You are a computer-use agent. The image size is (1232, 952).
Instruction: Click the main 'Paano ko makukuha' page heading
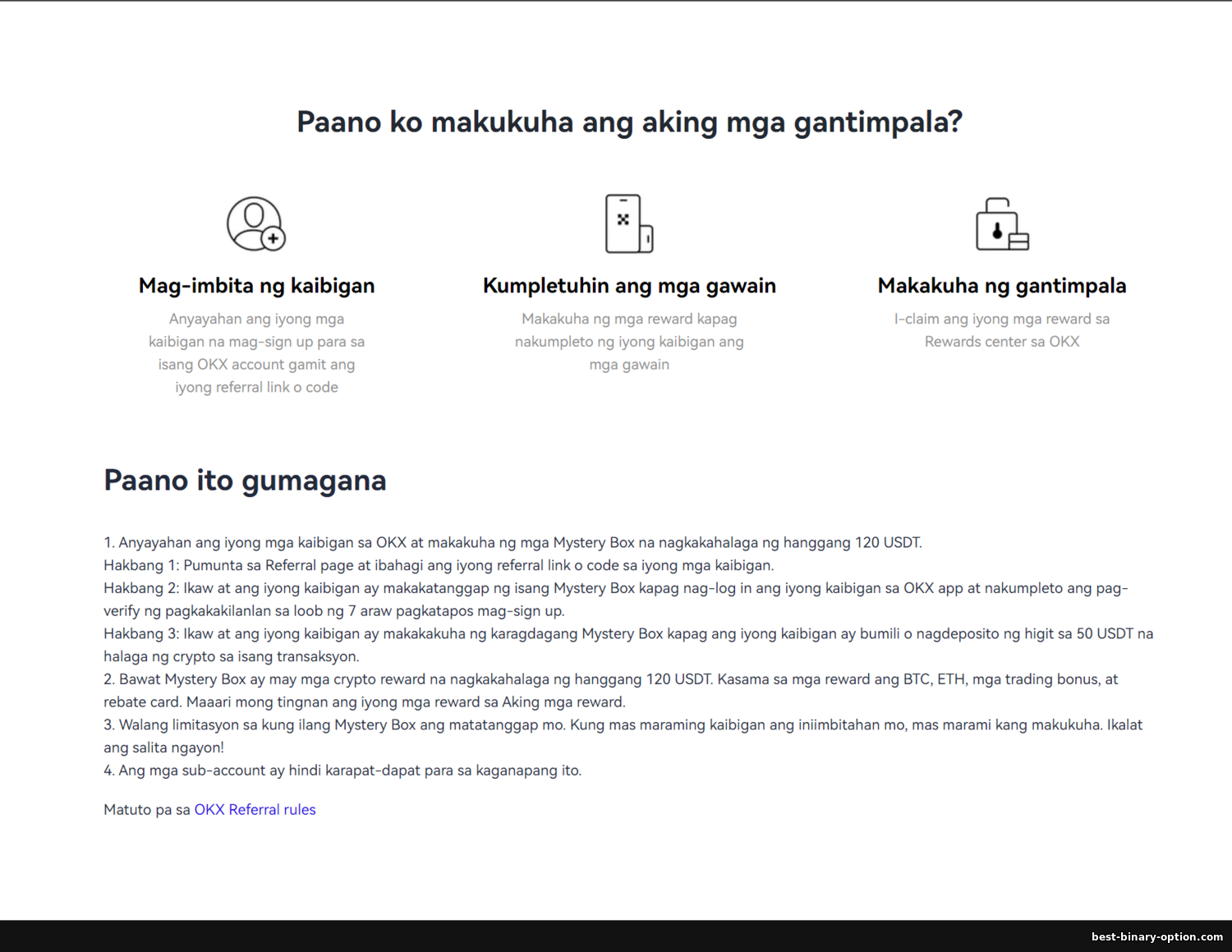(x=629, y=122)
